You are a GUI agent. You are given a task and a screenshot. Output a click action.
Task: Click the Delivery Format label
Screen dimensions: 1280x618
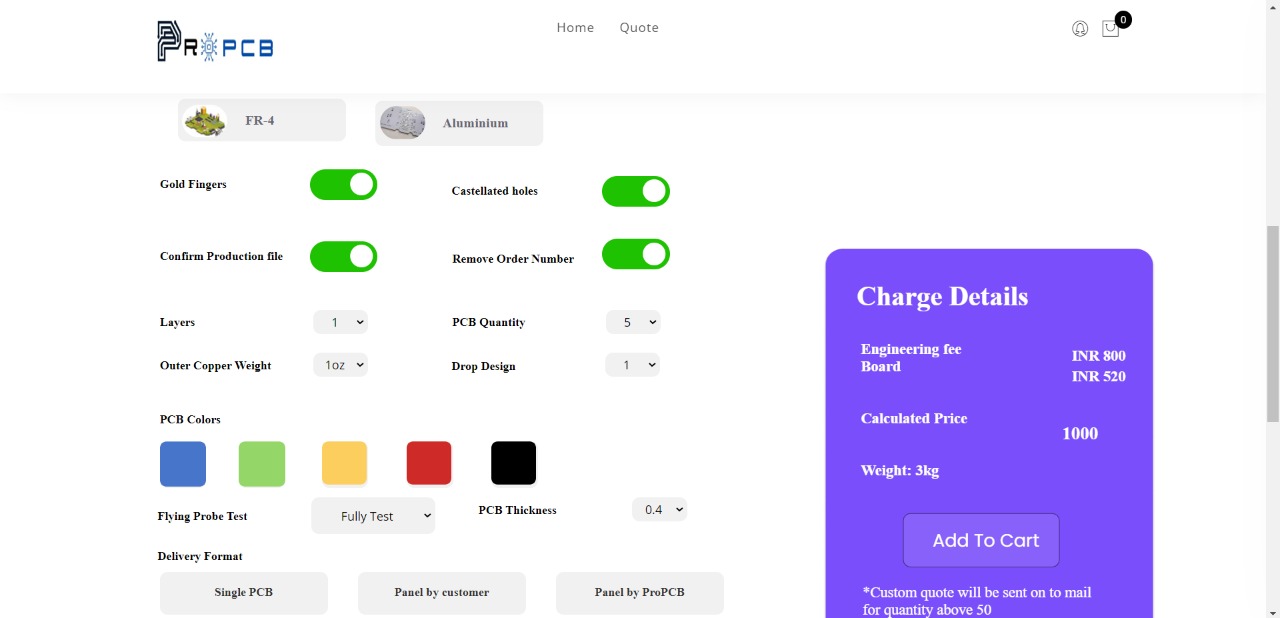(x=200, y=557)
